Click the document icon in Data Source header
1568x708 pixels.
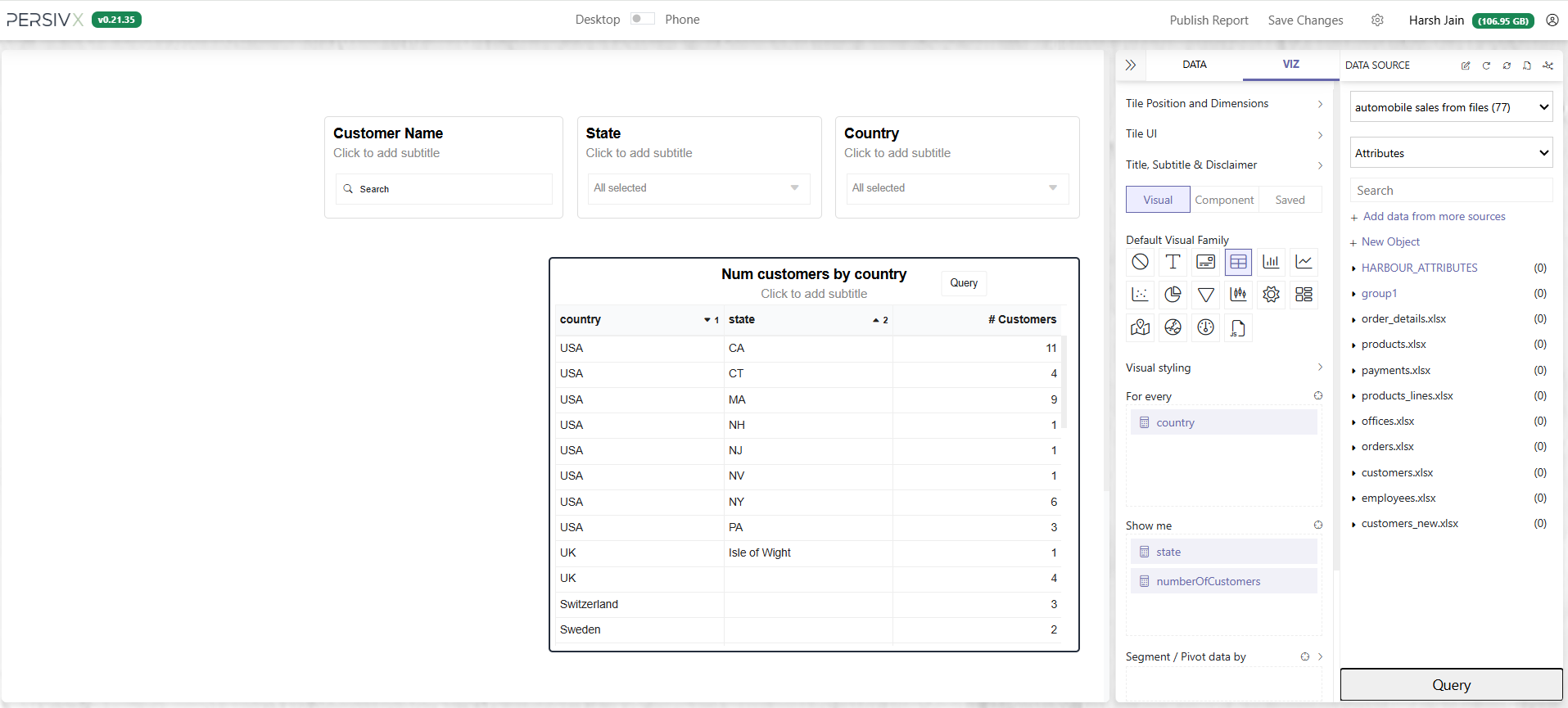point(1527,65)
